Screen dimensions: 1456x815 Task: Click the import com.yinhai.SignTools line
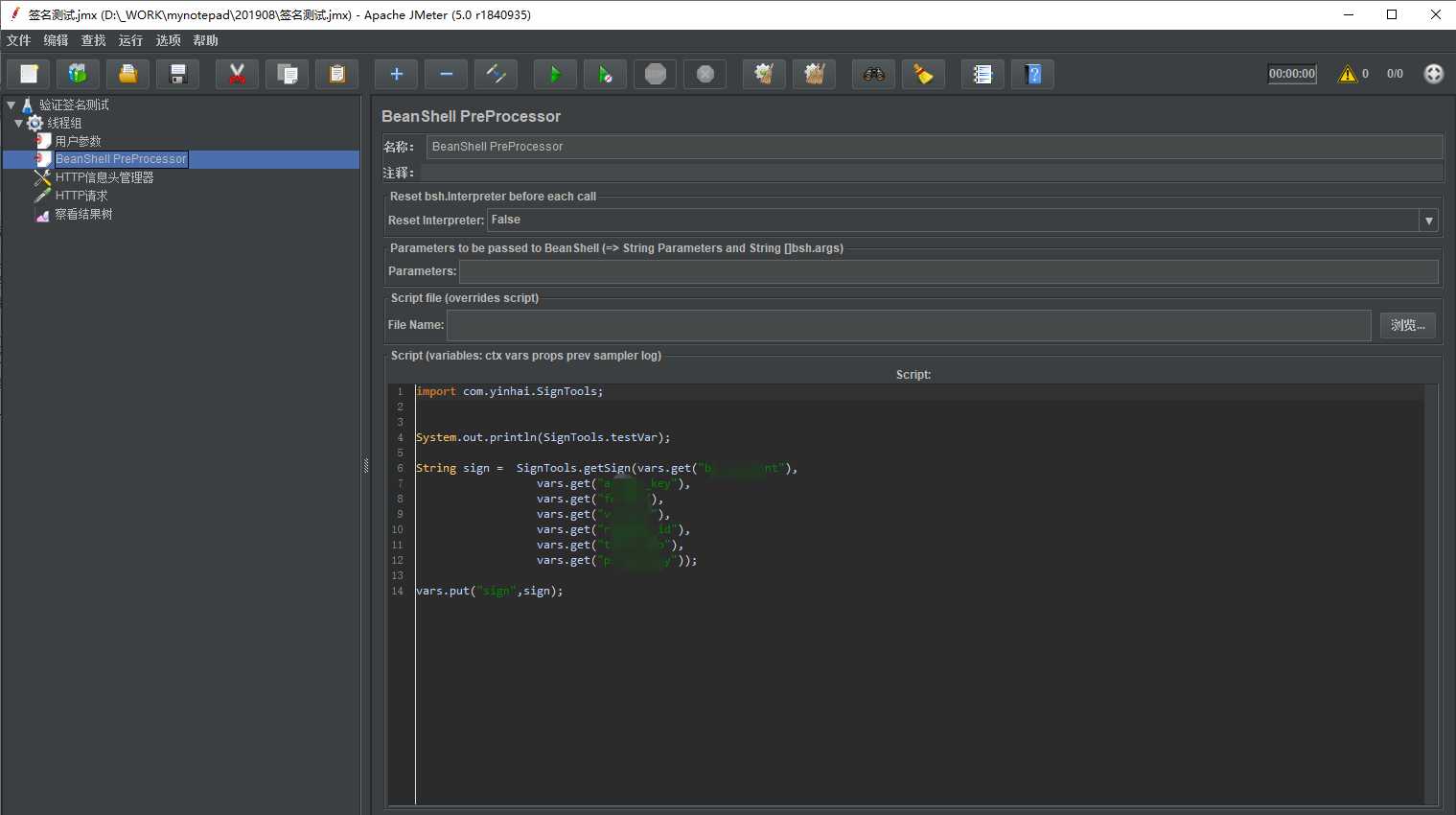click(x=510, y=391)
